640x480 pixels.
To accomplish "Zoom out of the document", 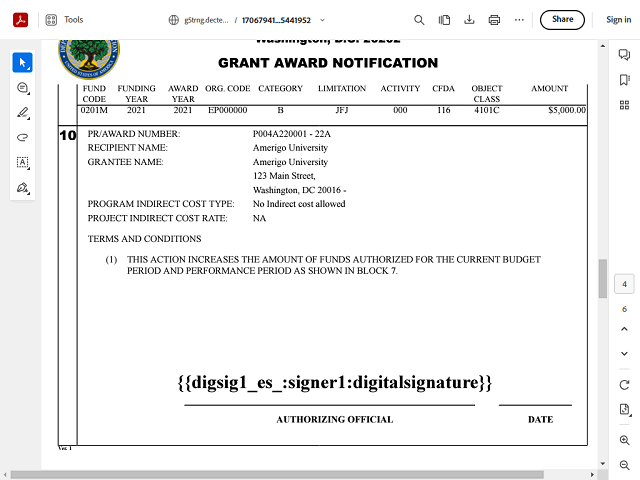I will 624,465.
